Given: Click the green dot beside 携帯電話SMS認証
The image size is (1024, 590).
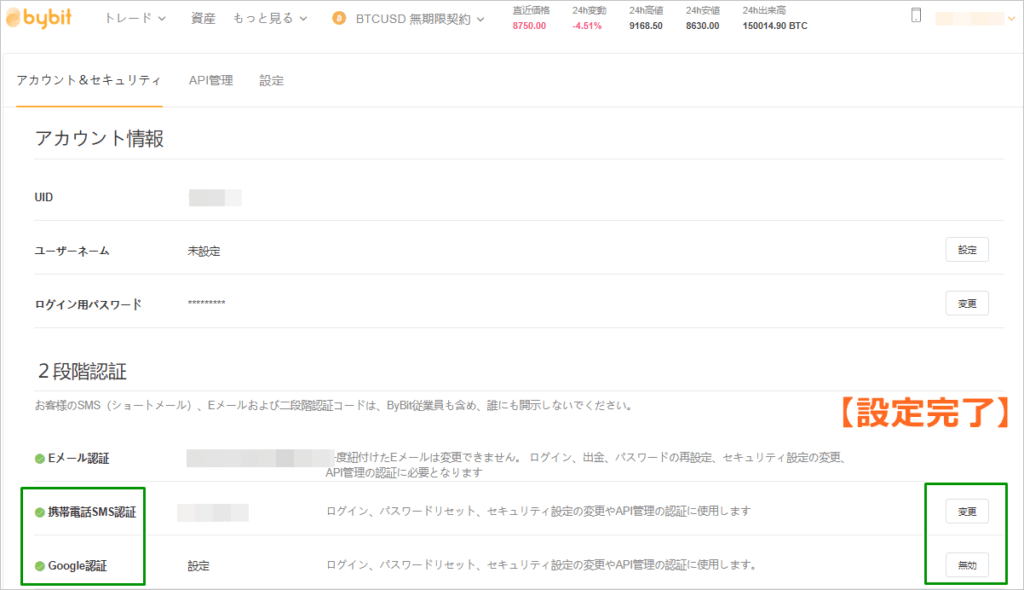Looking at the screenshot, I should [40, 512].
